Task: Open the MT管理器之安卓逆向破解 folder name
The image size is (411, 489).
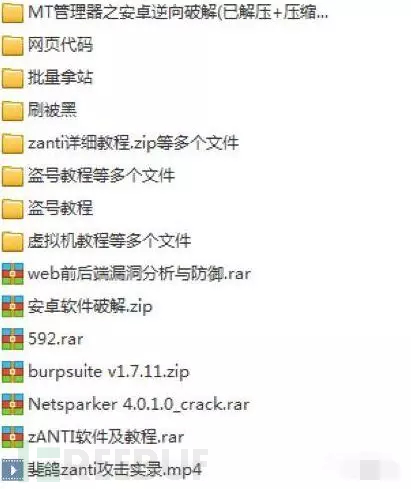Action: click(178, 13)
